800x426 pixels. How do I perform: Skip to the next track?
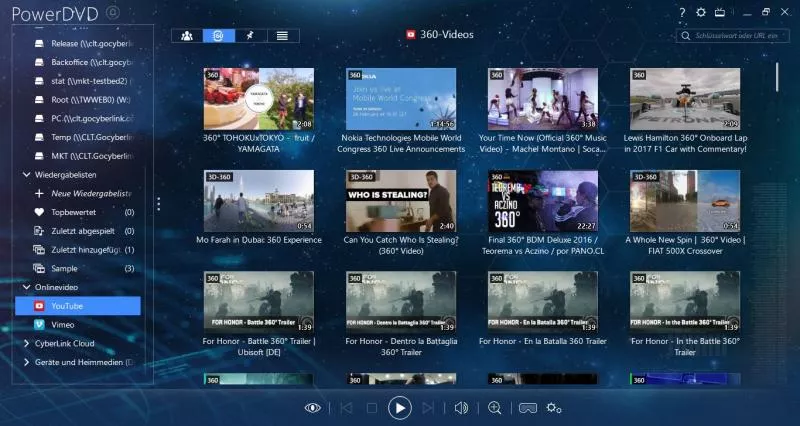tap(428, 408)
